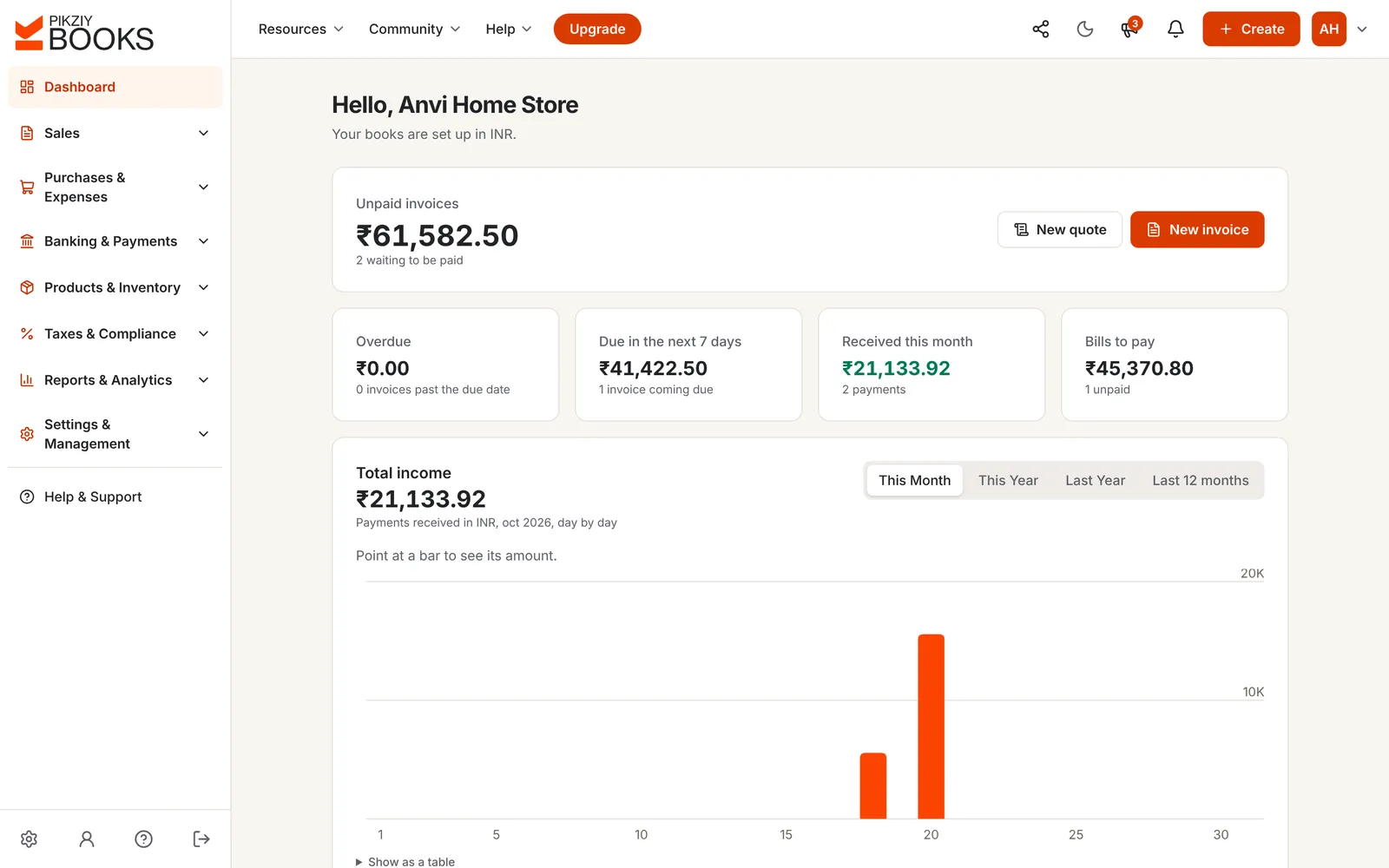Click the Reports & Analytics chart icon
Screen dimensions: 1389x868
tap(27, 380)
